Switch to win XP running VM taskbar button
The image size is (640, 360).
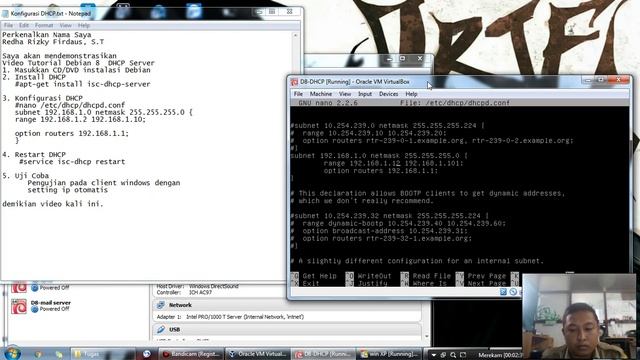pyautogui.click(x=390, y=354)
